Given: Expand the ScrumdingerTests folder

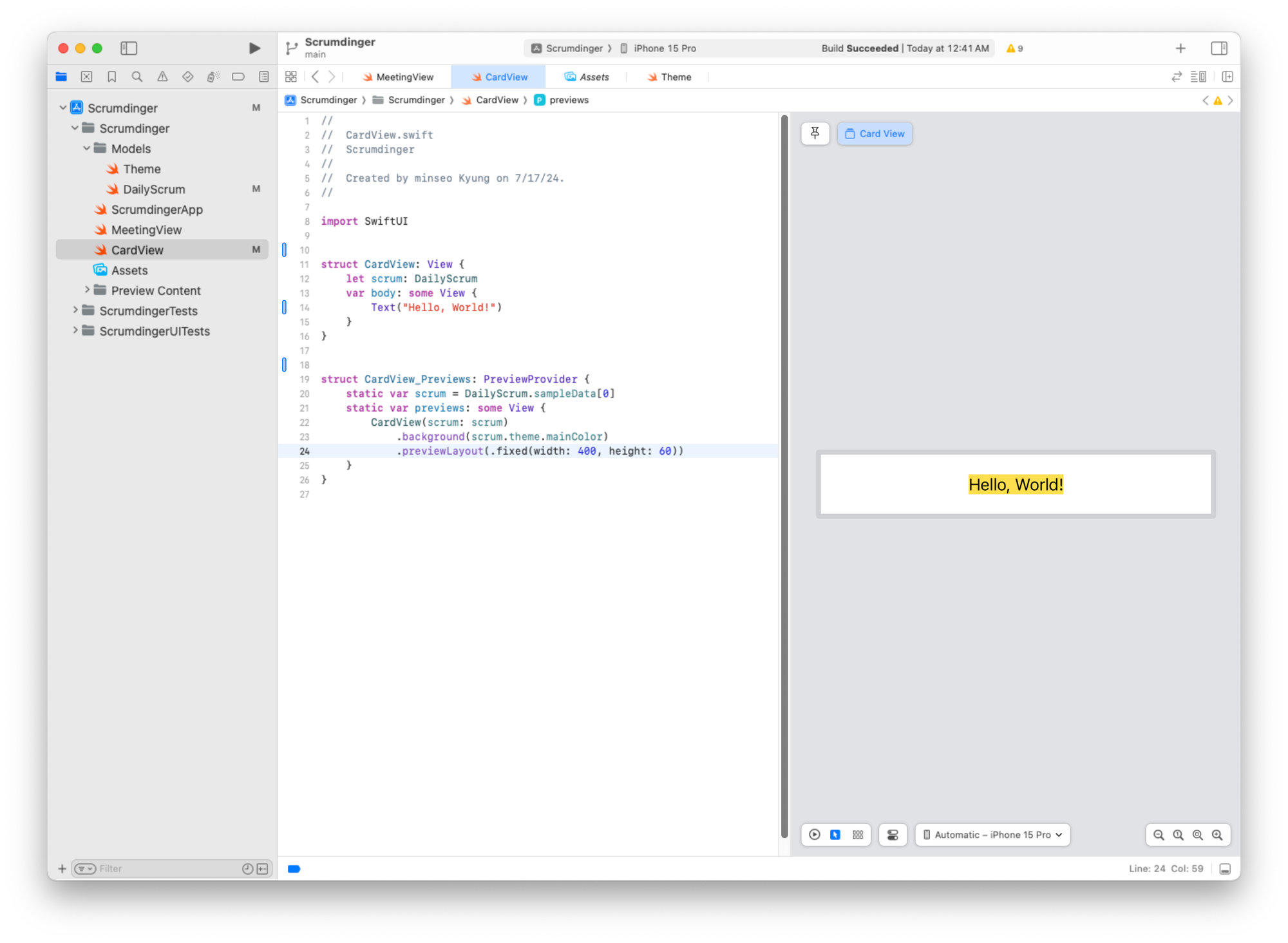Looking at the screenshot, I should pyautogui.click(x=75, y=310).
